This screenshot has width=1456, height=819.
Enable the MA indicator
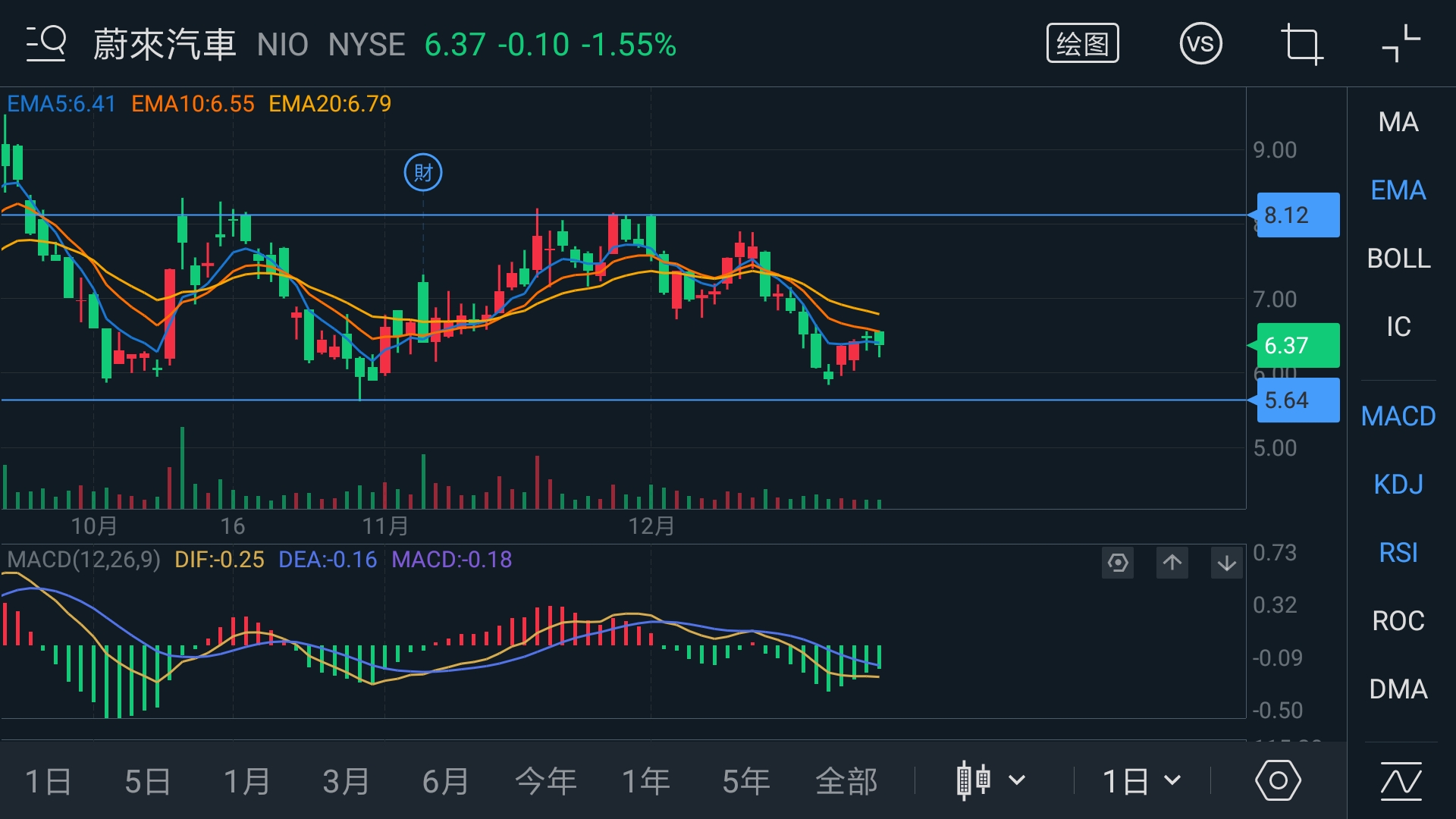(x=1398, y=122)
